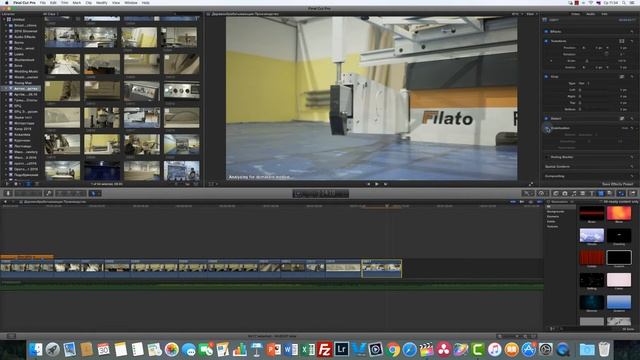Click the import media arrow button
Viewport: 640px width, 360px height.
point(8,193)
